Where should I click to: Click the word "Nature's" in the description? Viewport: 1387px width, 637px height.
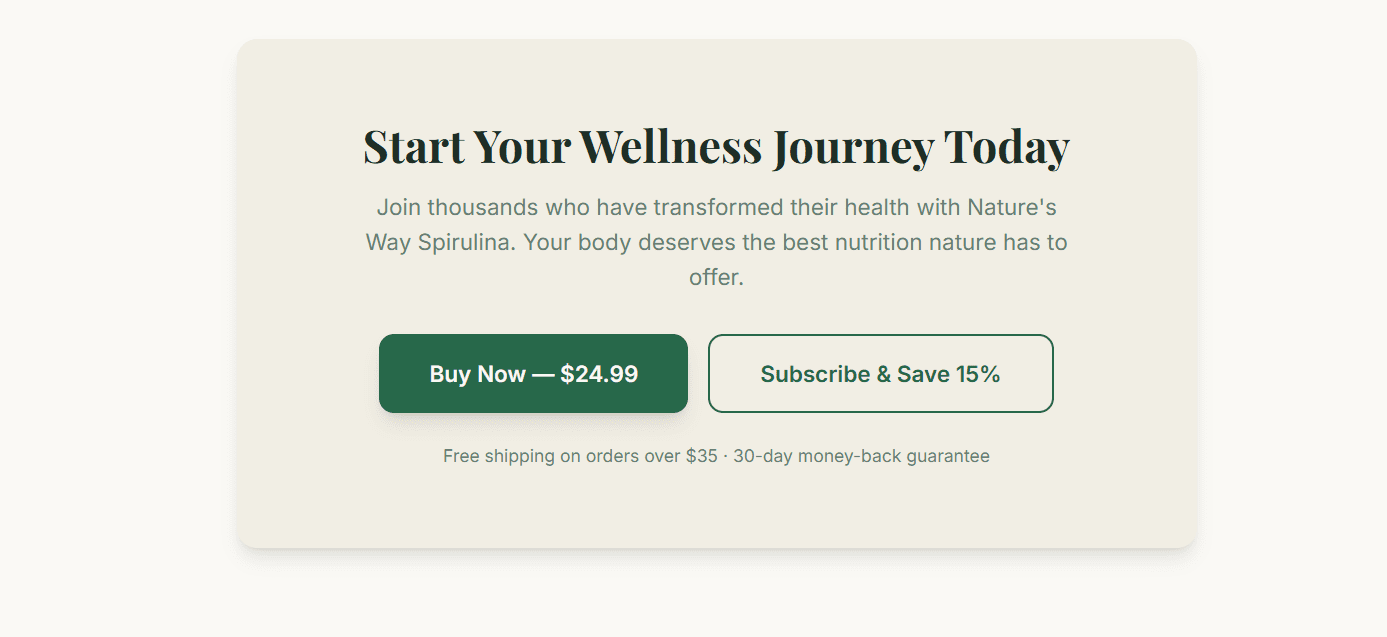point(1012,208)
